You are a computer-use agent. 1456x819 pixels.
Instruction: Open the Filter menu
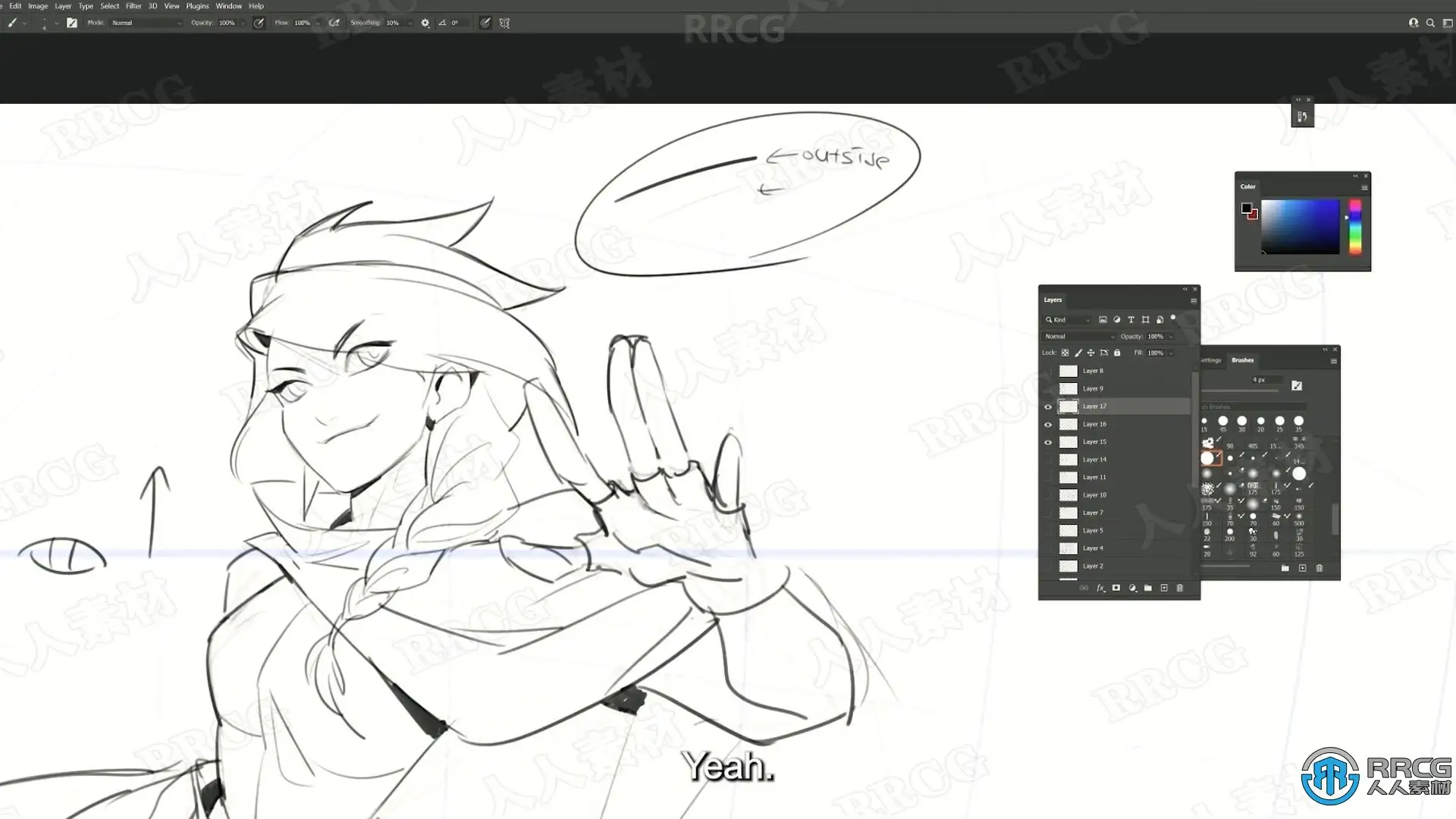(x=133, y=6)
